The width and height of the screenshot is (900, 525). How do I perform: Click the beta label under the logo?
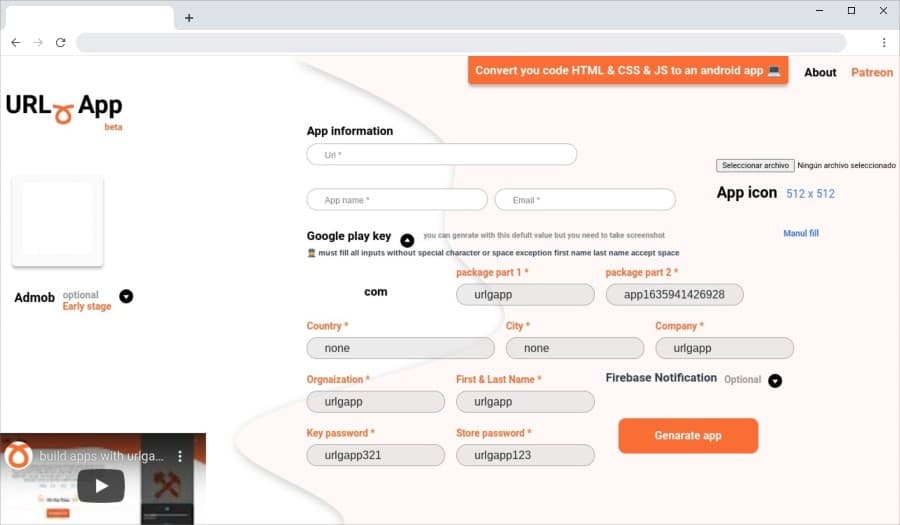coord(113,127)
